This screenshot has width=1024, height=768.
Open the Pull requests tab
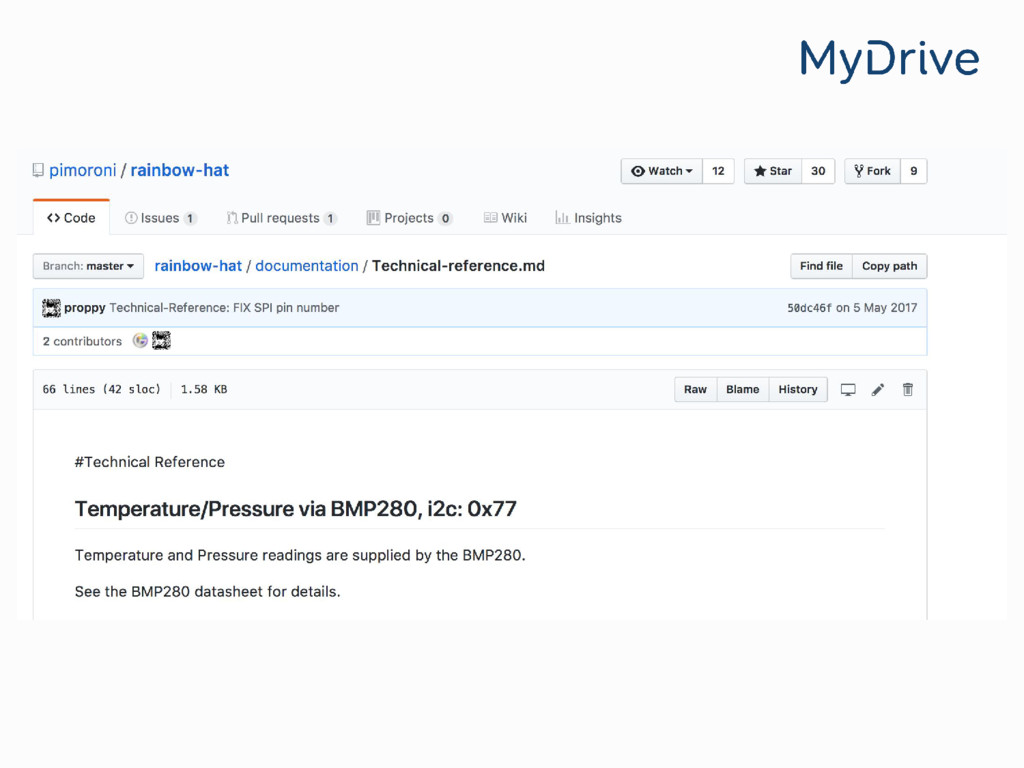click(x=281, y=218)
